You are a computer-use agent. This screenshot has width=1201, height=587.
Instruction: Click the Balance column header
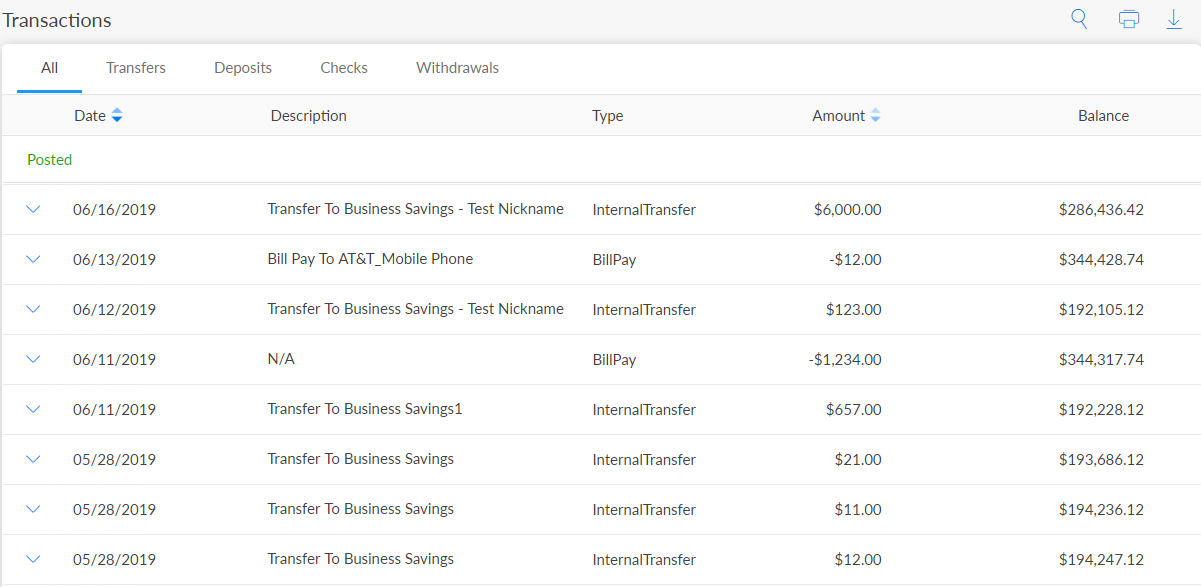(1103, 116)
